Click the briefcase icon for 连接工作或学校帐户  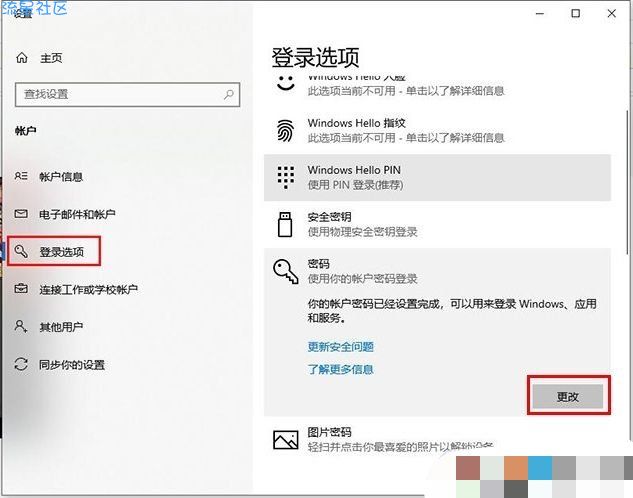[x=21, y=289]
